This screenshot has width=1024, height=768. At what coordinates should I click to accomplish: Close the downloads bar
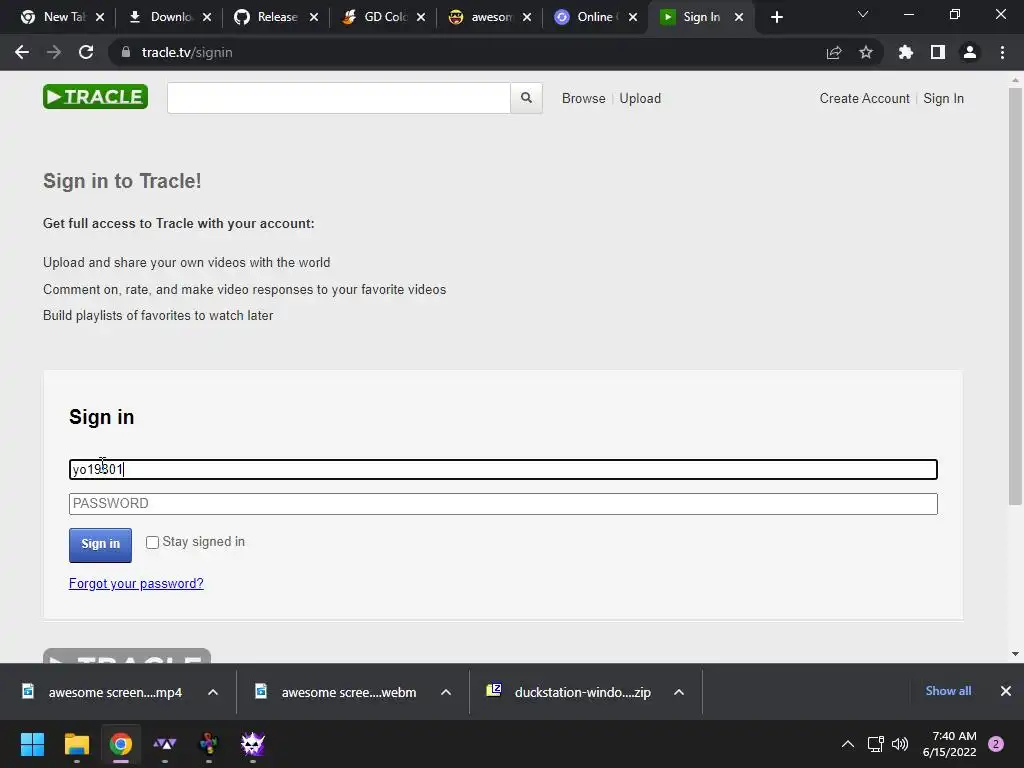(1006, 691)
